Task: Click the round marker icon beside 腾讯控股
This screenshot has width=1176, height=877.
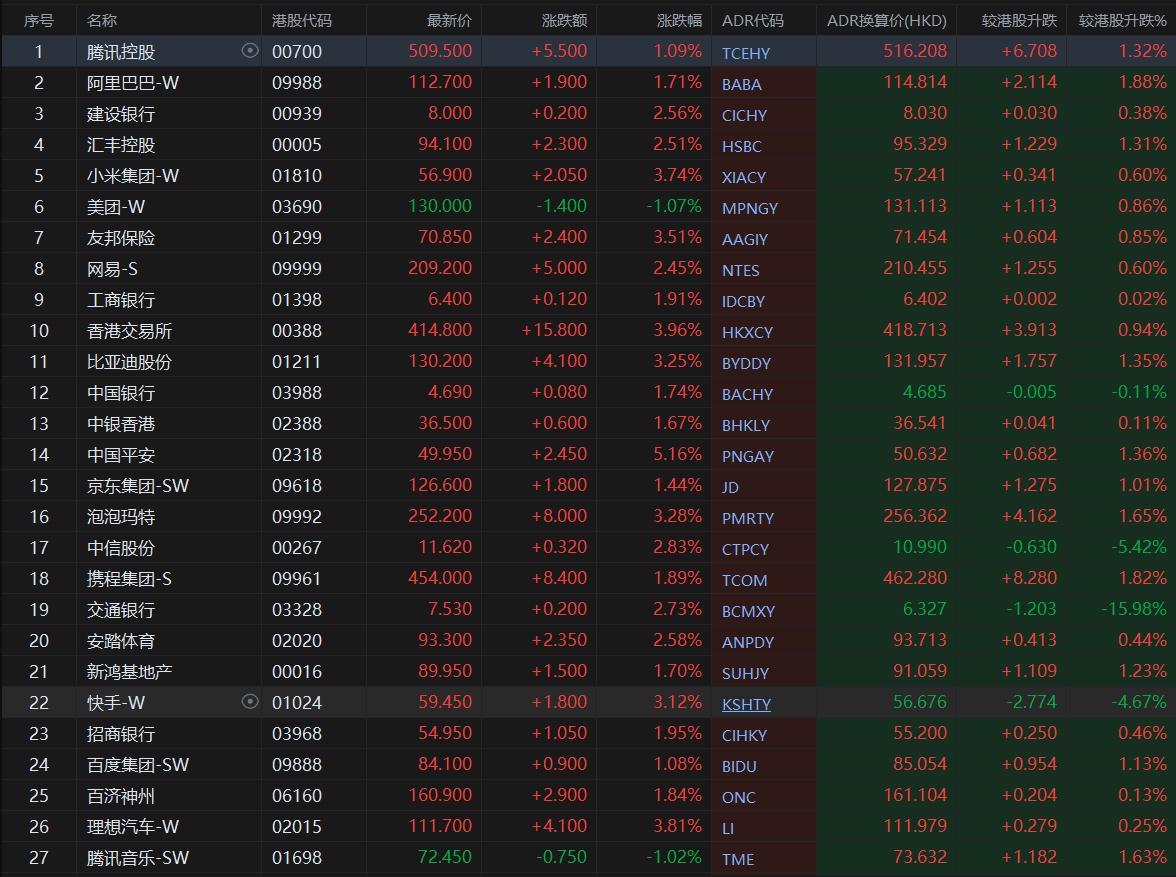Action: [250, 51]
